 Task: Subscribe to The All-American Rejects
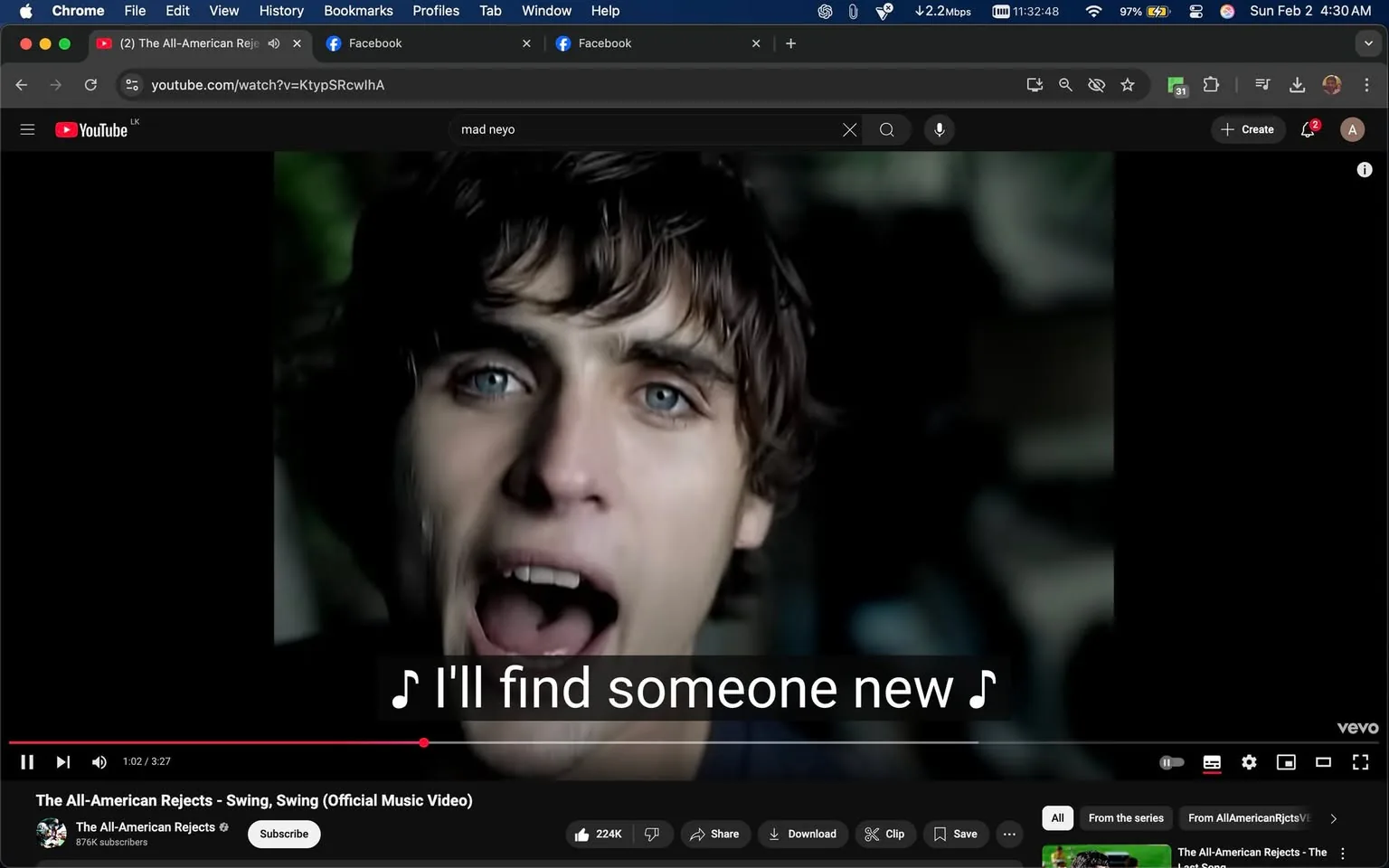[283, 834]
